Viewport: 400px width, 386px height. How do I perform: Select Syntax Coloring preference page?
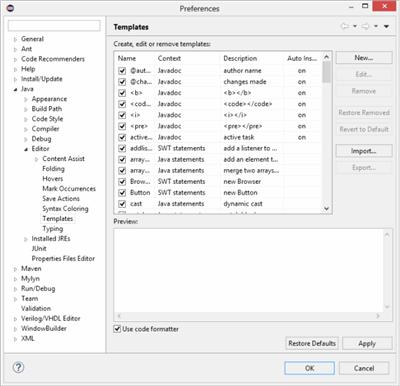pyautogui.click(x=65, y=209)
